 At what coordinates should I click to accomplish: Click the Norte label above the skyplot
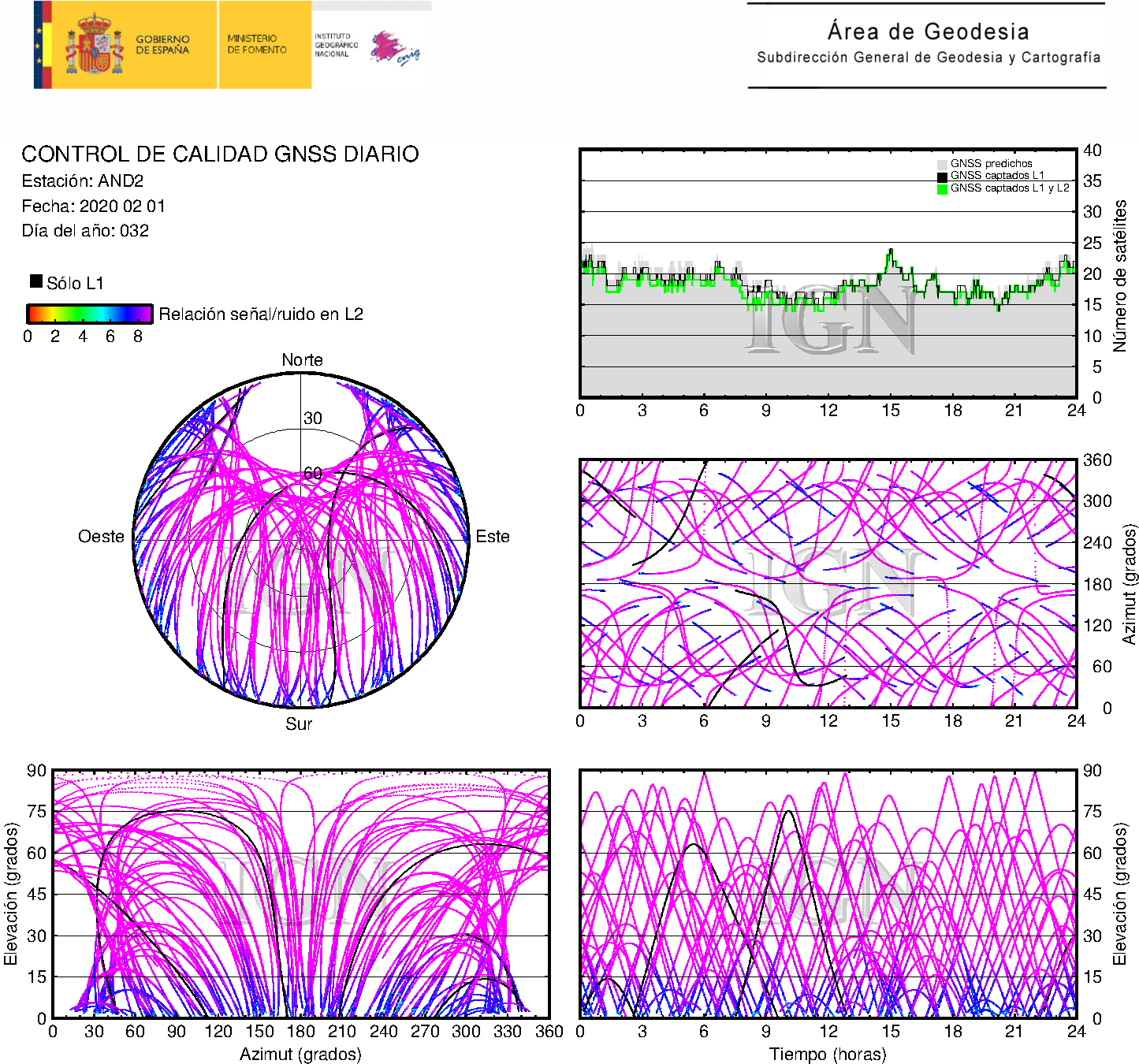click(x=302, y=360)
